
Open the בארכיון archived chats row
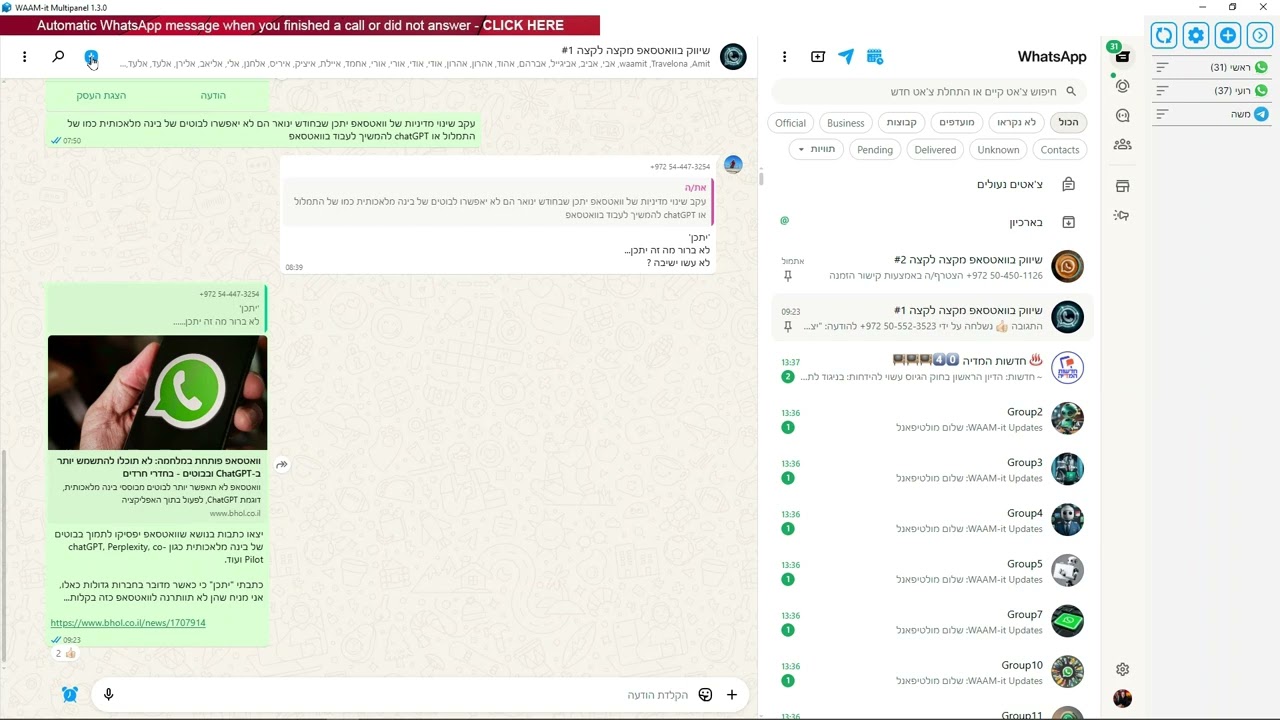[932, 222]
